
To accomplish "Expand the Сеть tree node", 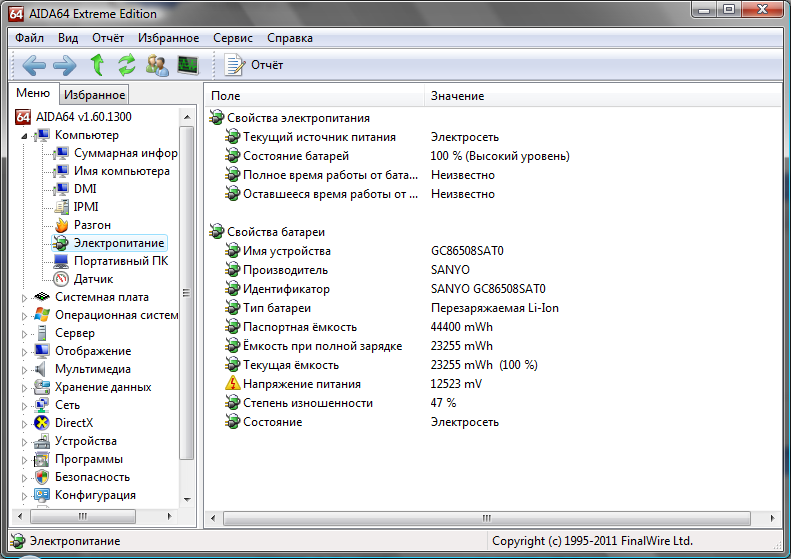I will 24,406.
